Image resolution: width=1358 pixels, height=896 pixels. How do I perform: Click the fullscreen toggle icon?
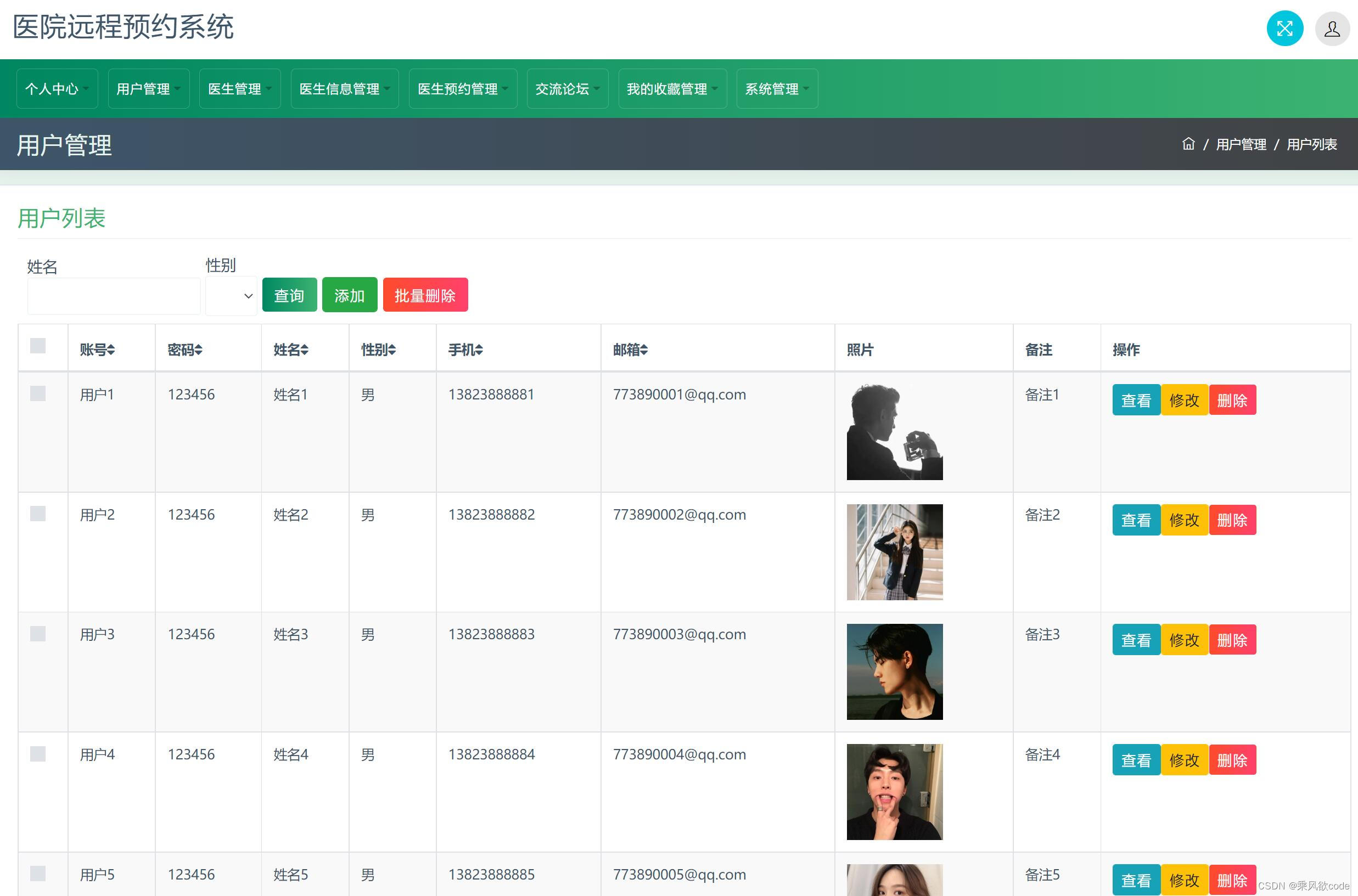click(x=1284, y=29)
